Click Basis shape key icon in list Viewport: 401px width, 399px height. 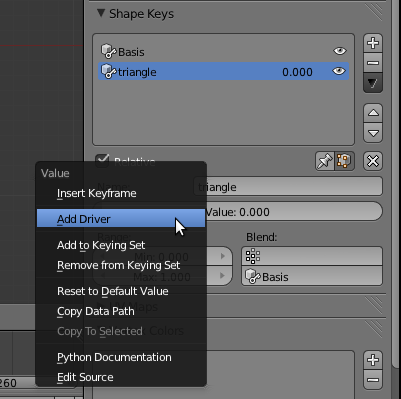(108, 52)
